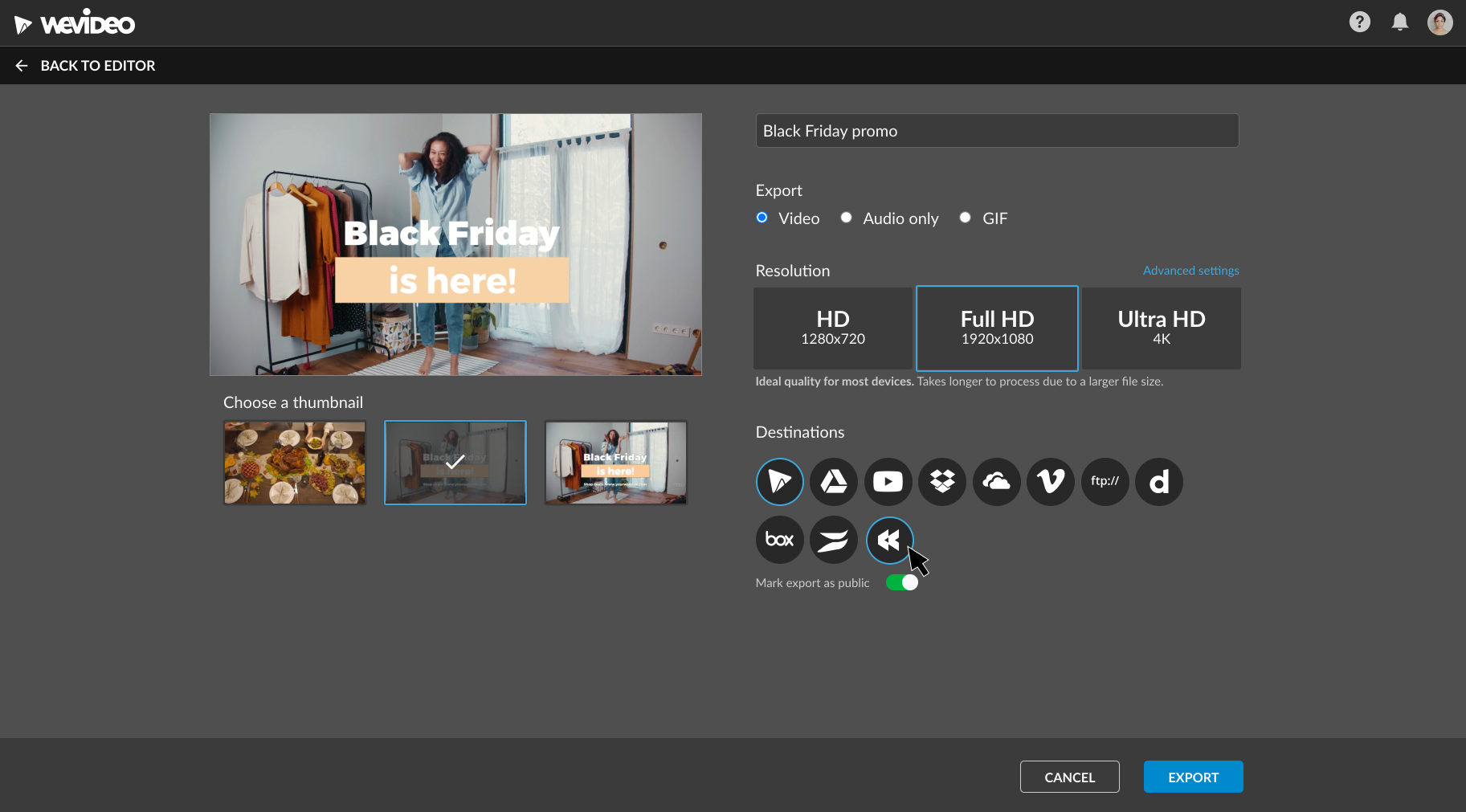Select OneDrive export destination
Screen dimensions: 1466x812
tap(996, 481)
